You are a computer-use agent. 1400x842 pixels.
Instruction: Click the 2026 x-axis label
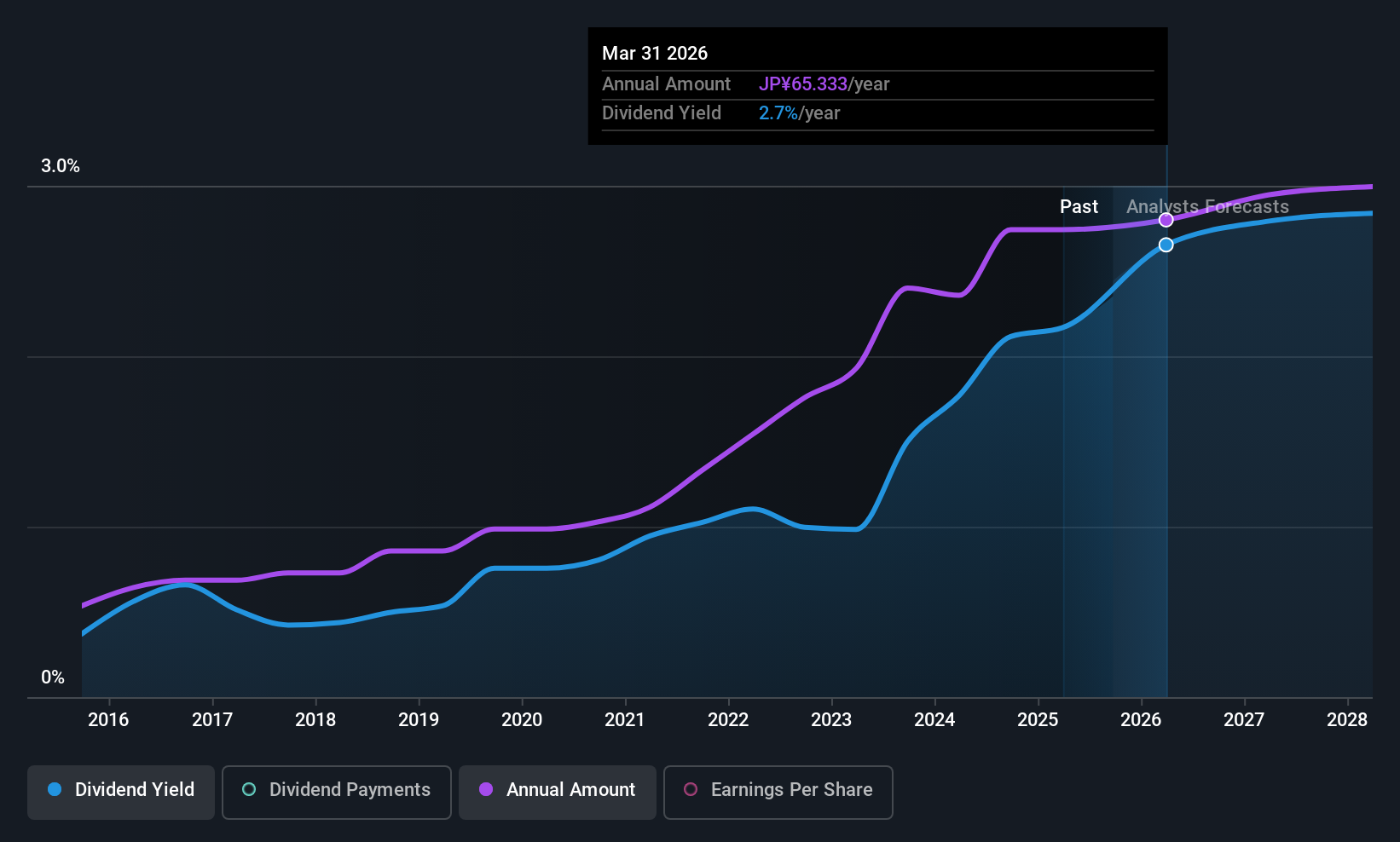coord(1141,720)
